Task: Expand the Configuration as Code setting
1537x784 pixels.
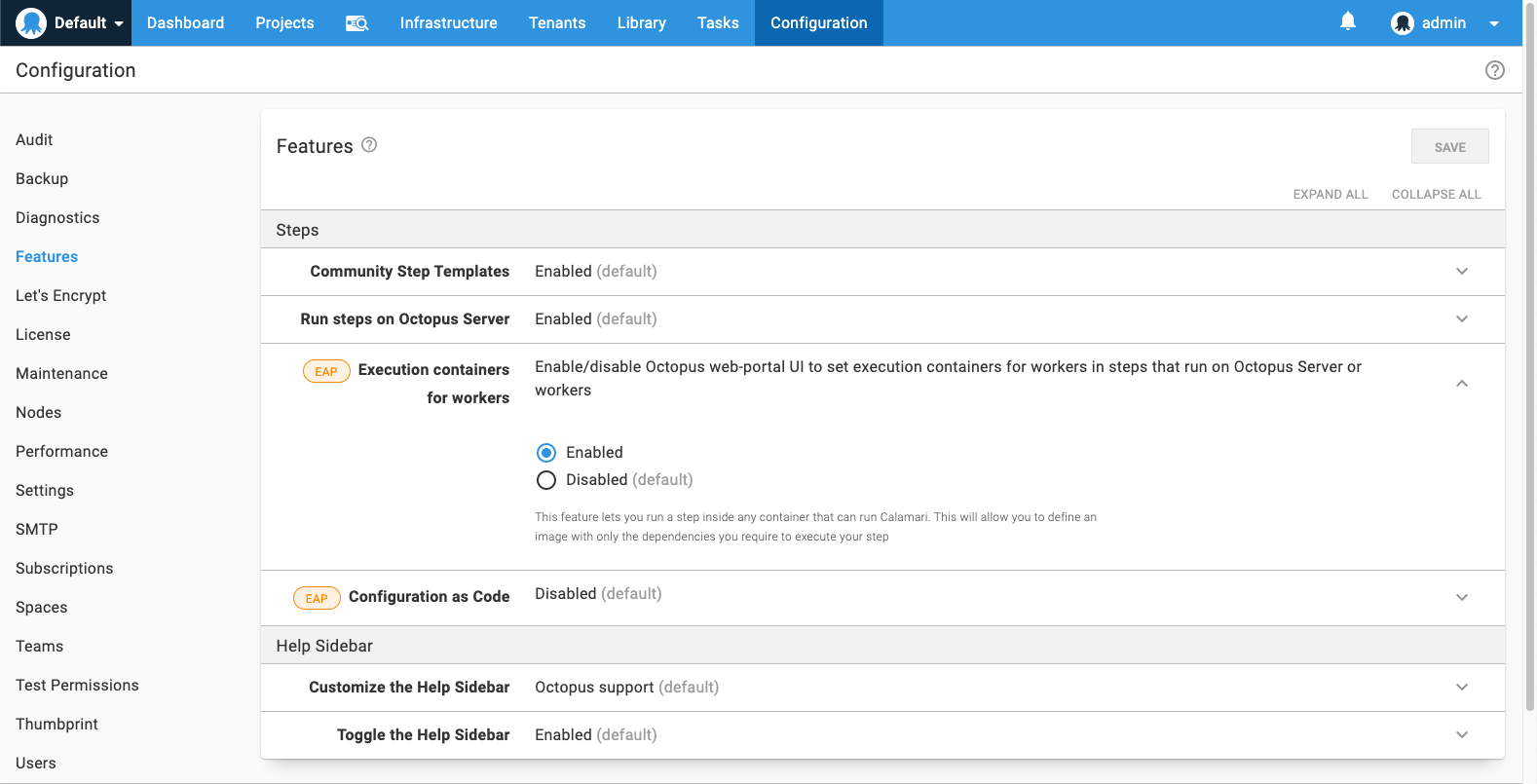Action: 1461,598
